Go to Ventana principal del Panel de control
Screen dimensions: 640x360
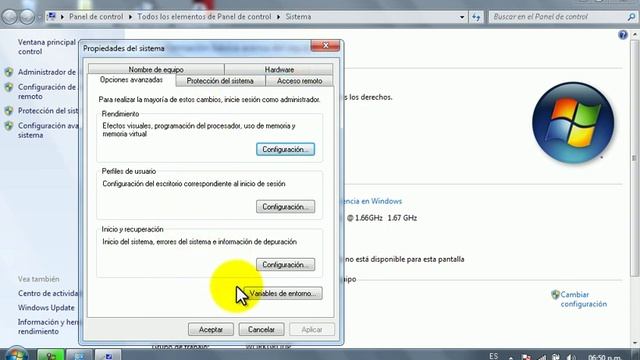click(x=47, y=47)
